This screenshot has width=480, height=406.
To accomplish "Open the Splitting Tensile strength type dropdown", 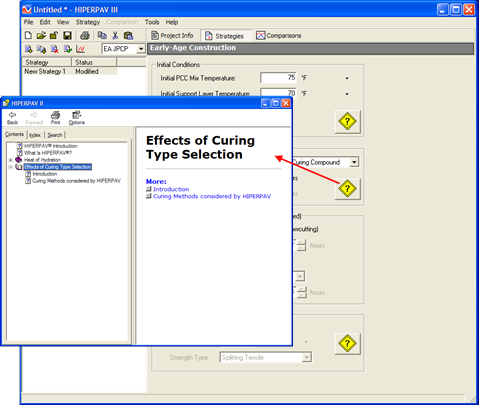I will 306,358.
